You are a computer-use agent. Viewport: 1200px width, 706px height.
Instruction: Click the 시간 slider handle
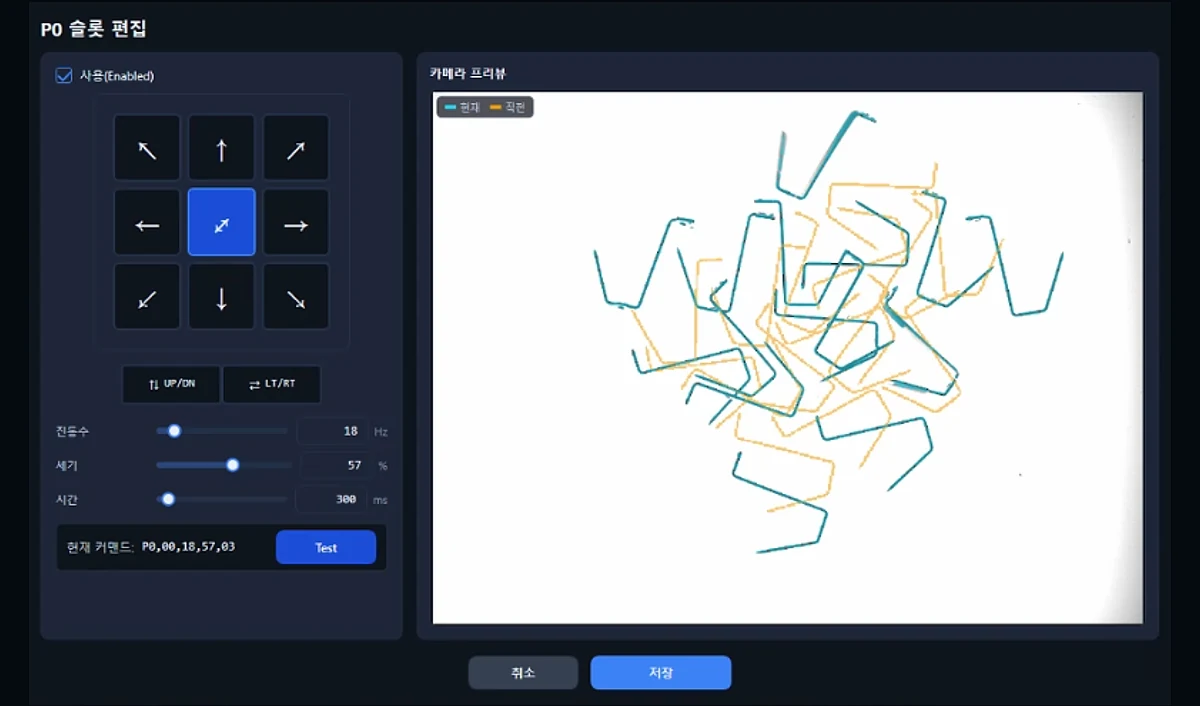pos(168,499)
